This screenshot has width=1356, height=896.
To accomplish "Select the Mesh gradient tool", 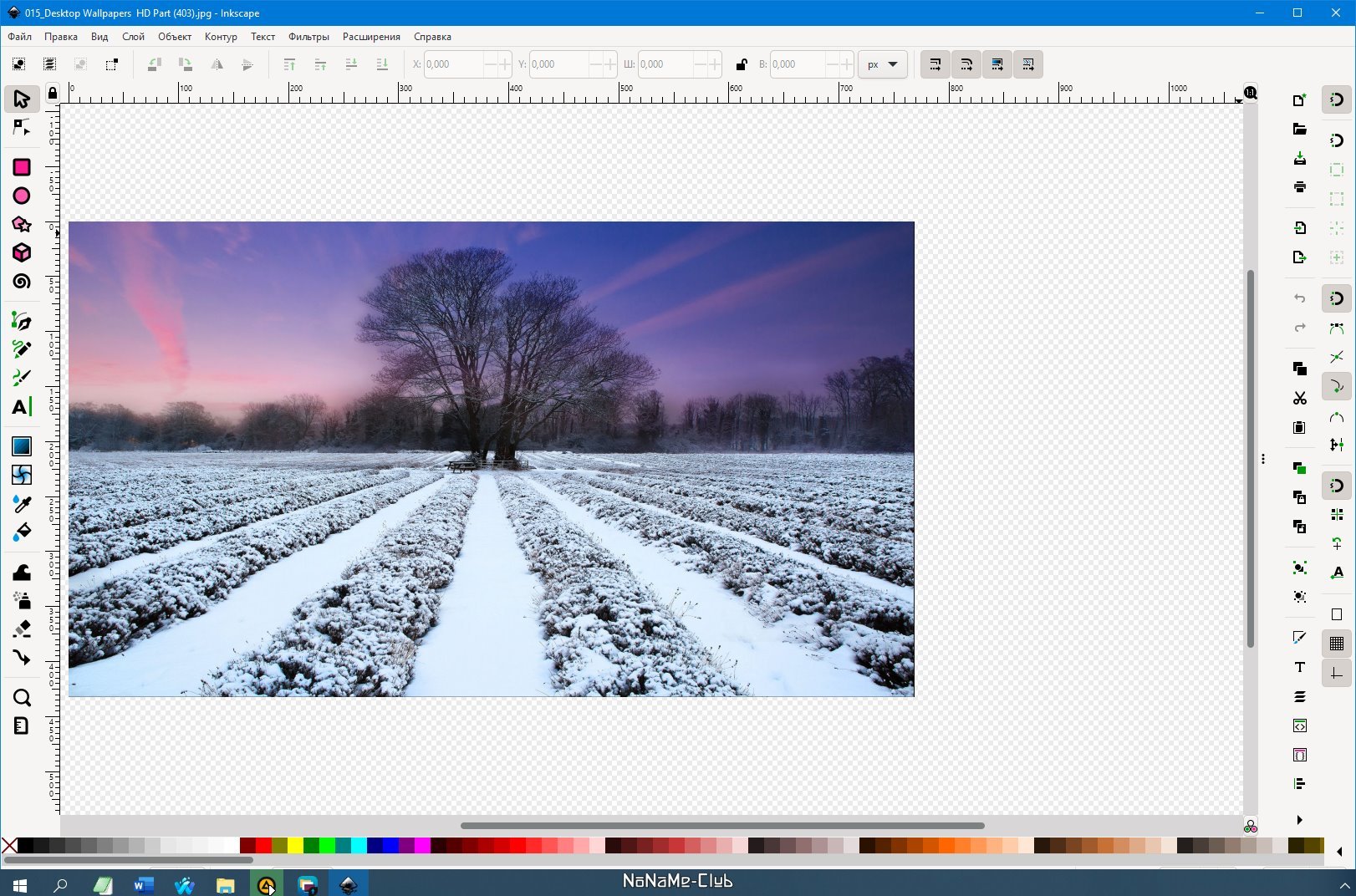I will tap(22, 475).
